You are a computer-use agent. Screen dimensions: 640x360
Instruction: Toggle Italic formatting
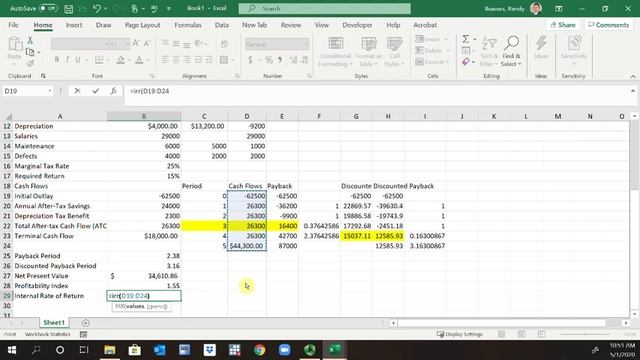point(67,60)
